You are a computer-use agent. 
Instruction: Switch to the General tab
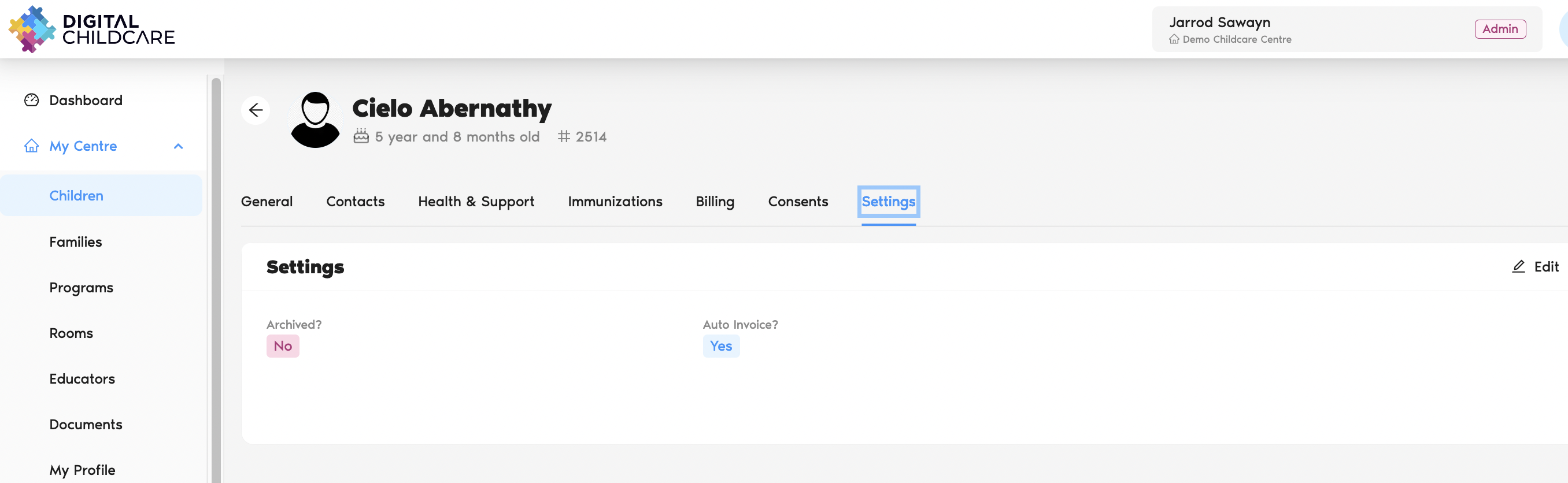(267, 202)
